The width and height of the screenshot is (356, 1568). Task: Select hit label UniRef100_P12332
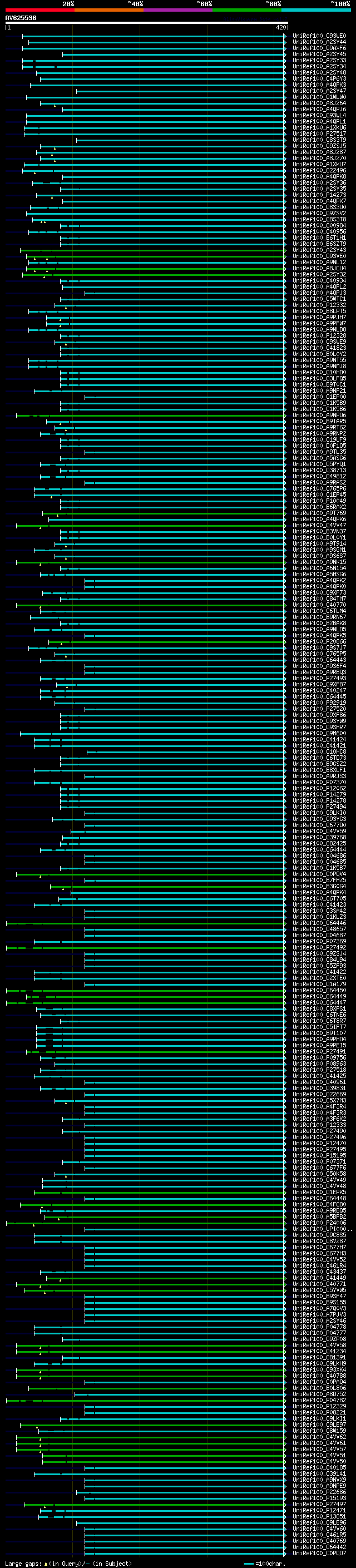[319, 305]
